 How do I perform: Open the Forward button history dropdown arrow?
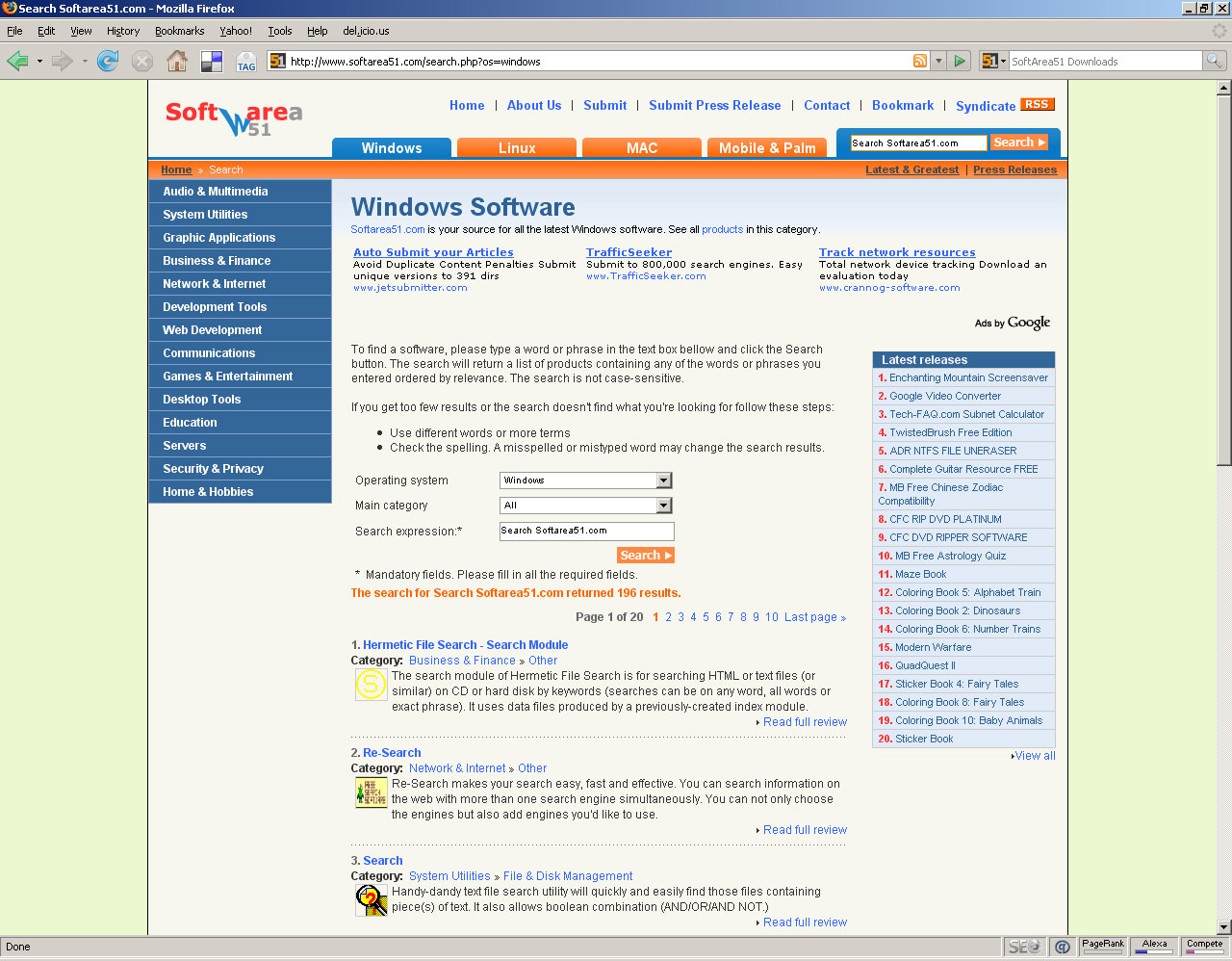(x=85, y=62)
